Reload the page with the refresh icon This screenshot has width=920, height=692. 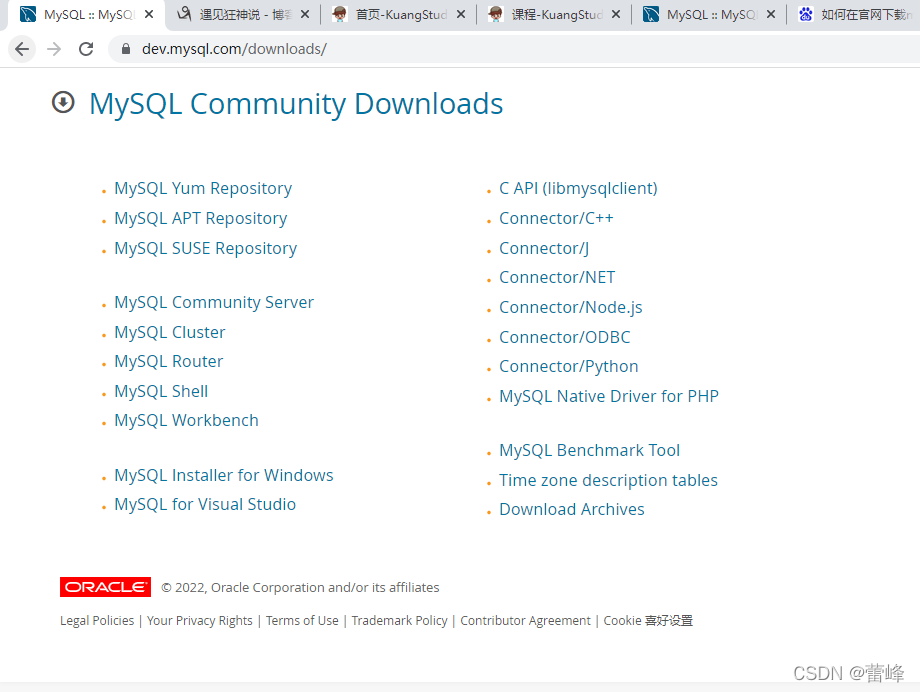[x=86, y=49]
